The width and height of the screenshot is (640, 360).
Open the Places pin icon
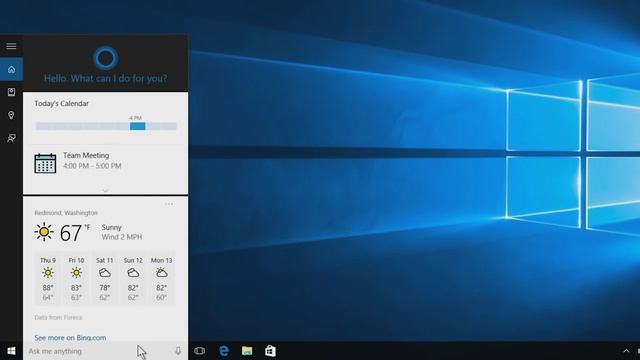click(x=11, y=115)
